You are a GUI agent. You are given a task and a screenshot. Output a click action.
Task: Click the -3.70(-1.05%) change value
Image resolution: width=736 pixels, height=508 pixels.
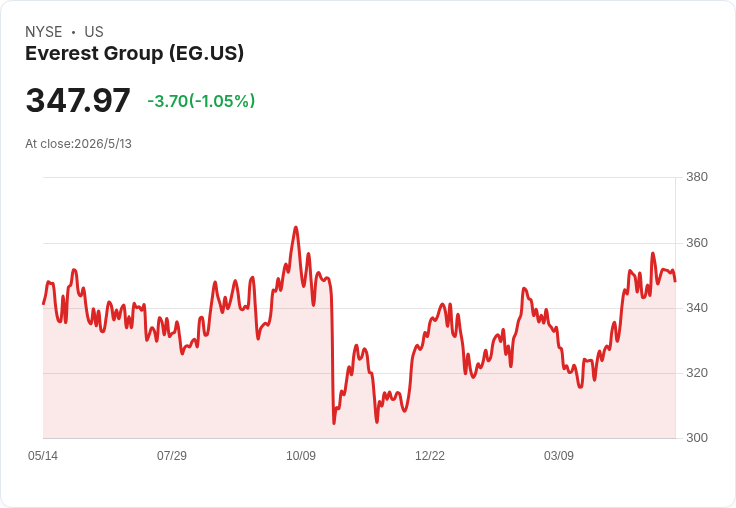click(x=201, y=101)
